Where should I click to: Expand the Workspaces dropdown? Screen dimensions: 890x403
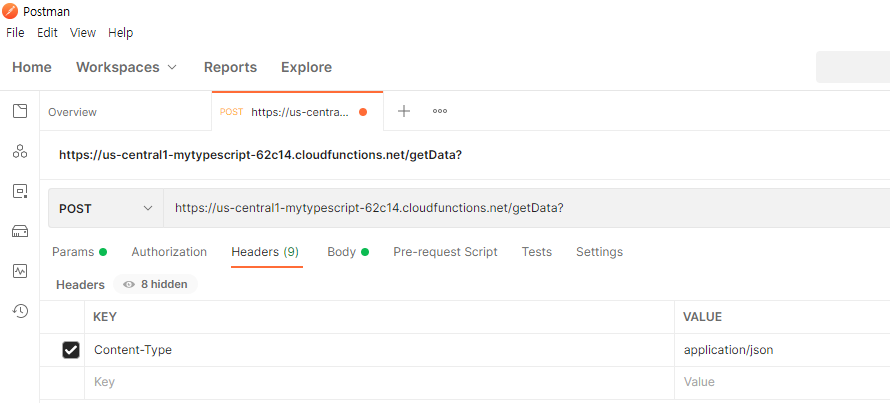pyautogui.click(x=127, y=67)
